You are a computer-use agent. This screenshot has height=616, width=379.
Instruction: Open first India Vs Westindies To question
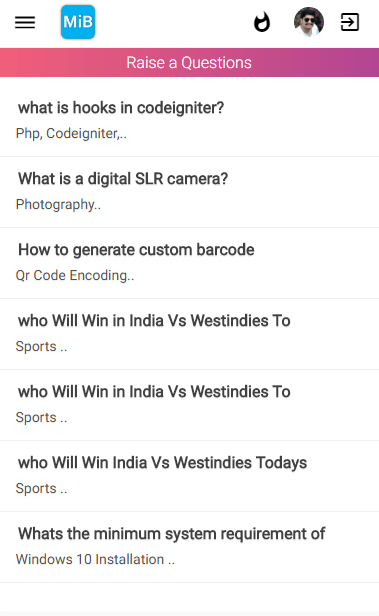(154, 321)
